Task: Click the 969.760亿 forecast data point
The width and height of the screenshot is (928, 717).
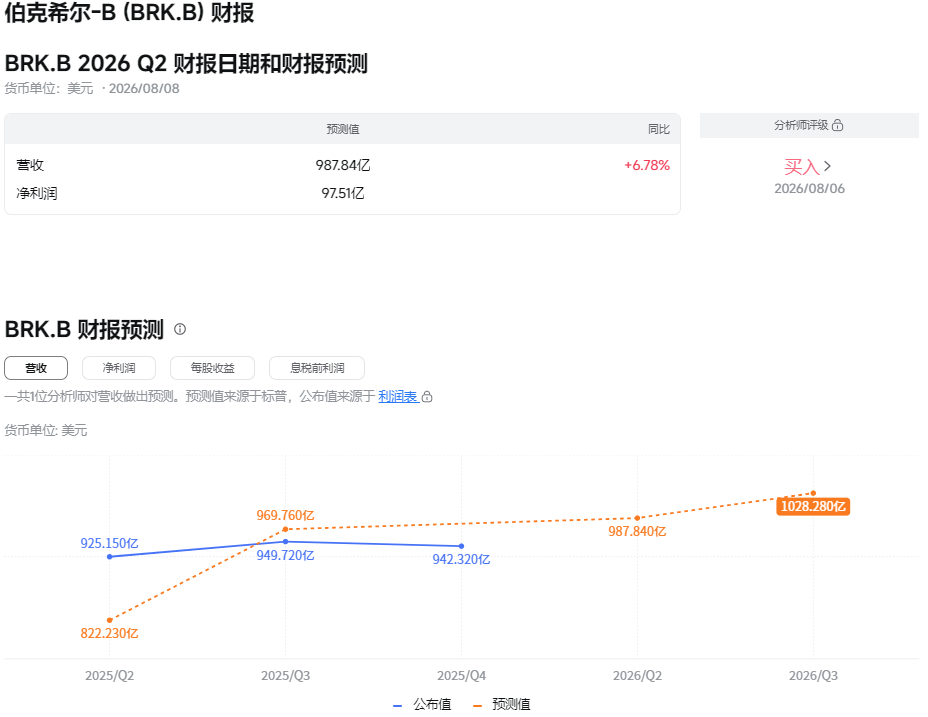Action: click(285, 529)
